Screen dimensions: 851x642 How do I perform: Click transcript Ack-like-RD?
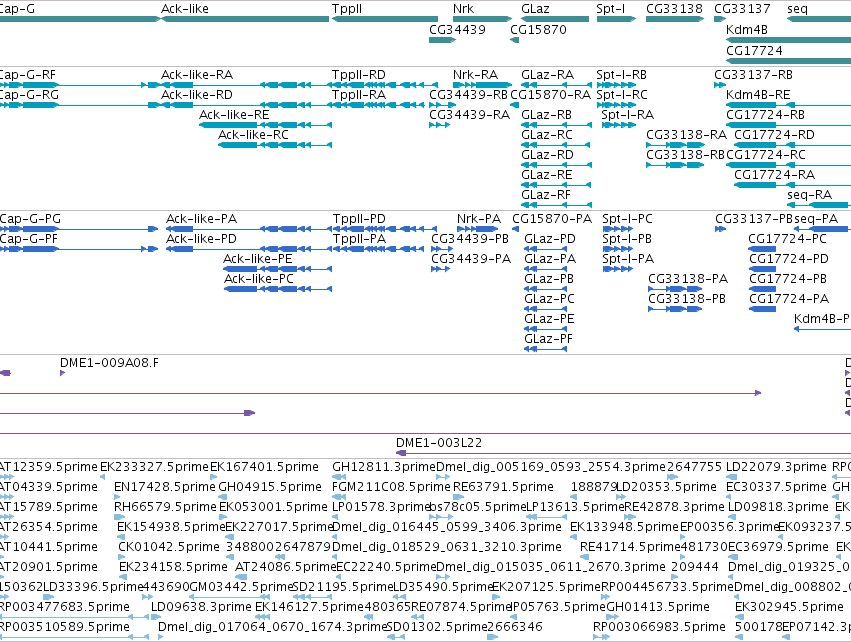click(x=197, y=95)
